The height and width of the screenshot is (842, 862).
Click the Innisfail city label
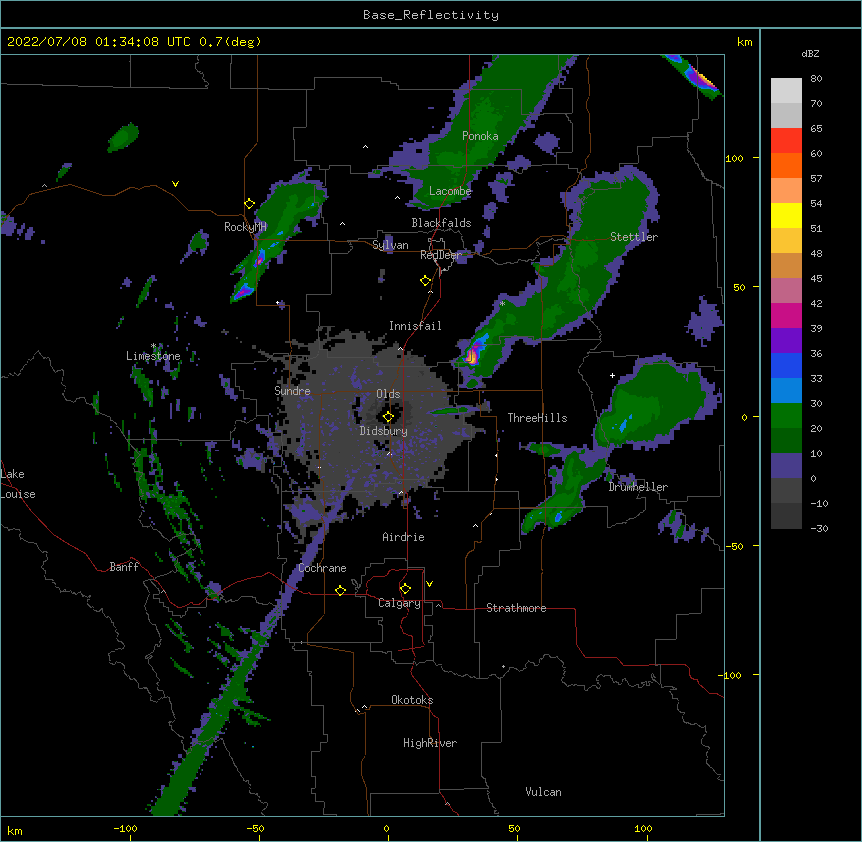click(415, 326)
